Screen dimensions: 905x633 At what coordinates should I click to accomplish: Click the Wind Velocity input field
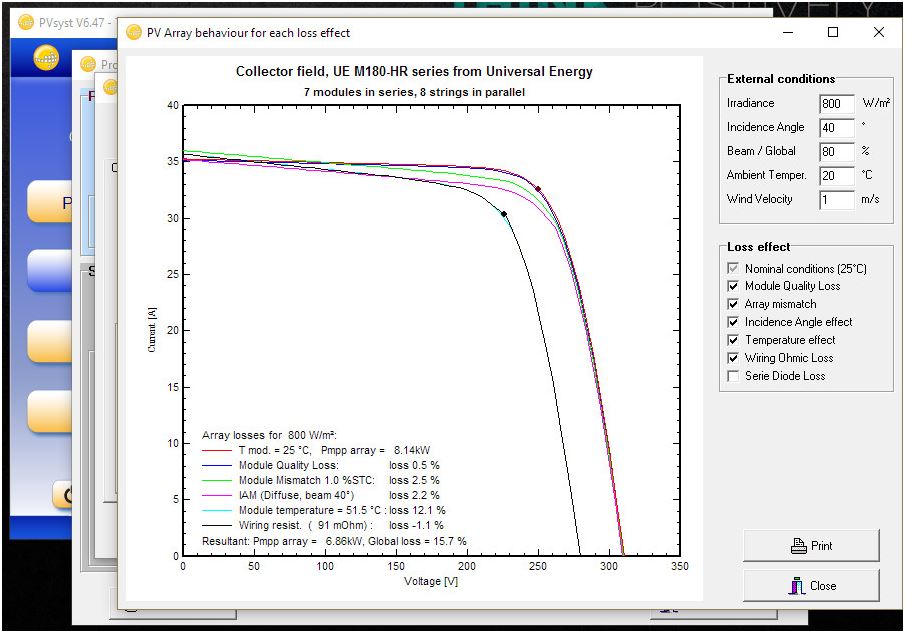(837, 200)
